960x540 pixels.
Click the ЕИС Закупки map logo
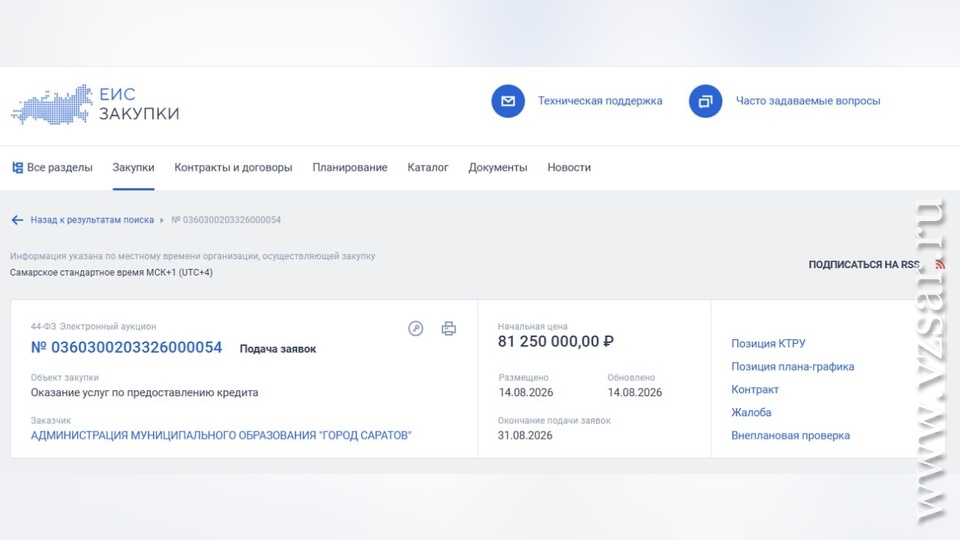coord(53,105)
